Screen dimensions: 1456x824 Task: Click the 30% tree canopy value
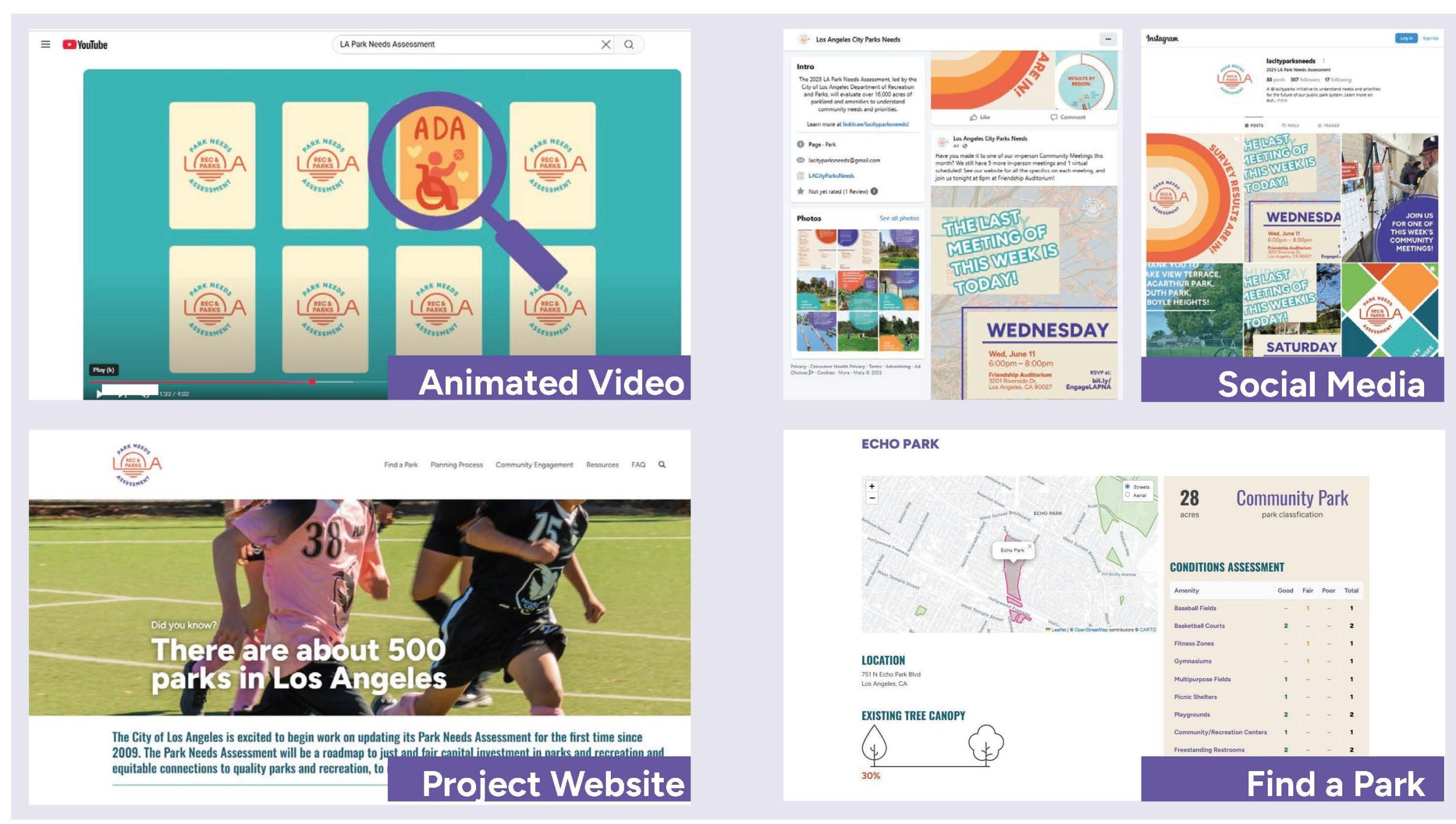click(x=870, y=776)
